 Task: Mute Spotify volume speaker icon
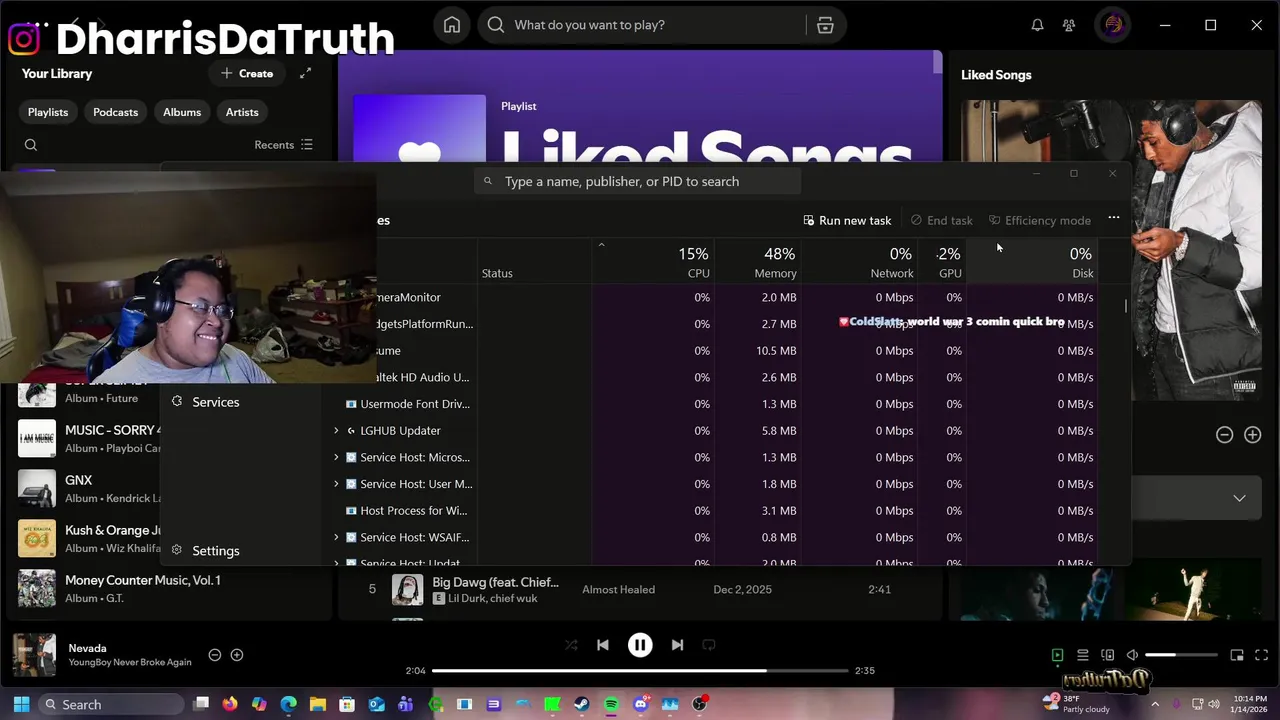pyautogui.click(x=1132, y=655)
